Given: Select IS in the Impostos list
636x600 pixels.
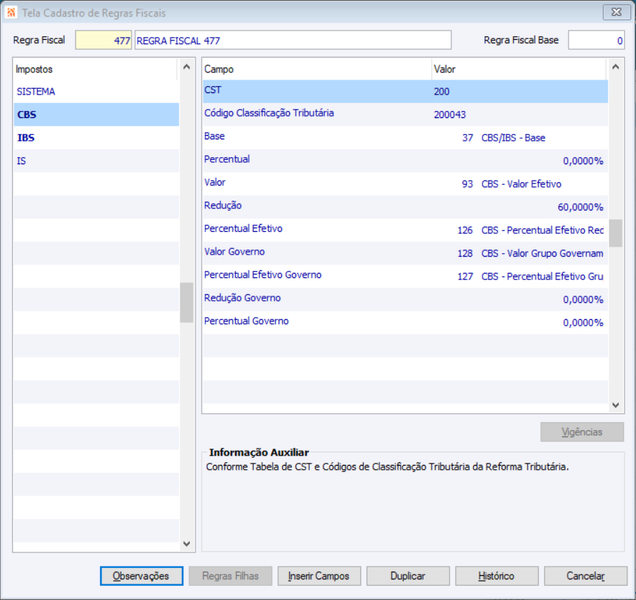Looking at the screenshot, I should coord(96,161).
